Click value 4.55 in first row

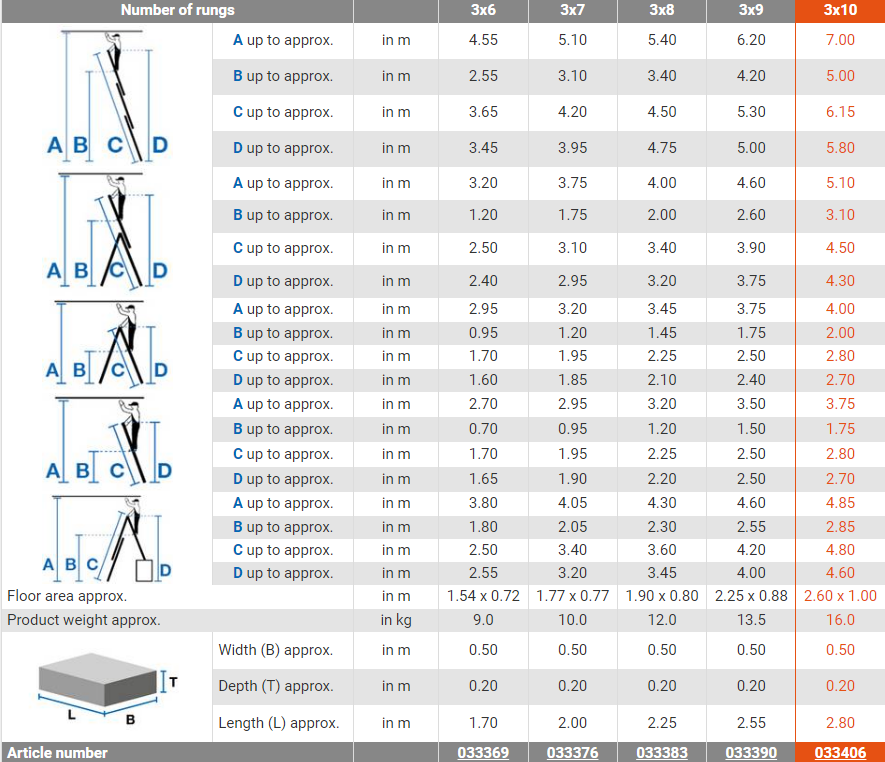(483, 40)
